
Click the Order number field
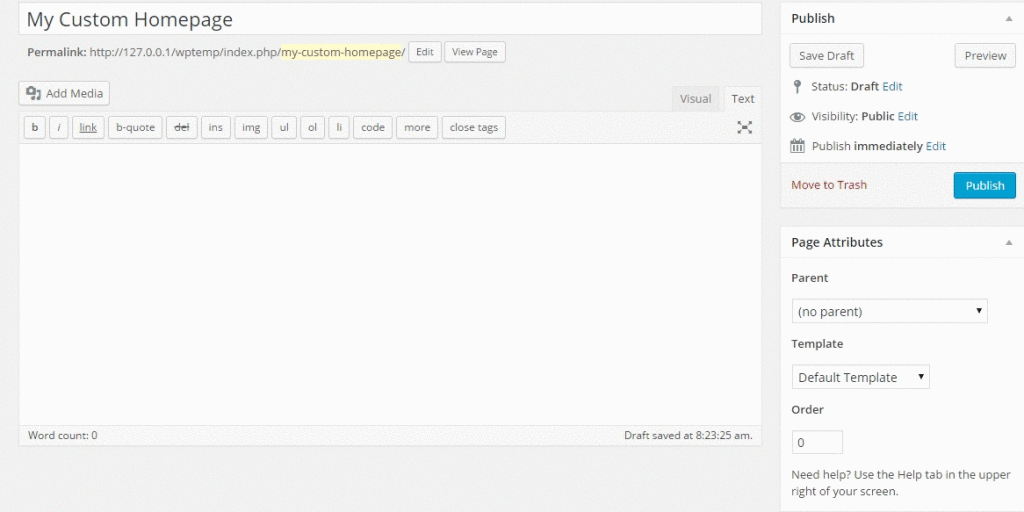pos(817,442)
